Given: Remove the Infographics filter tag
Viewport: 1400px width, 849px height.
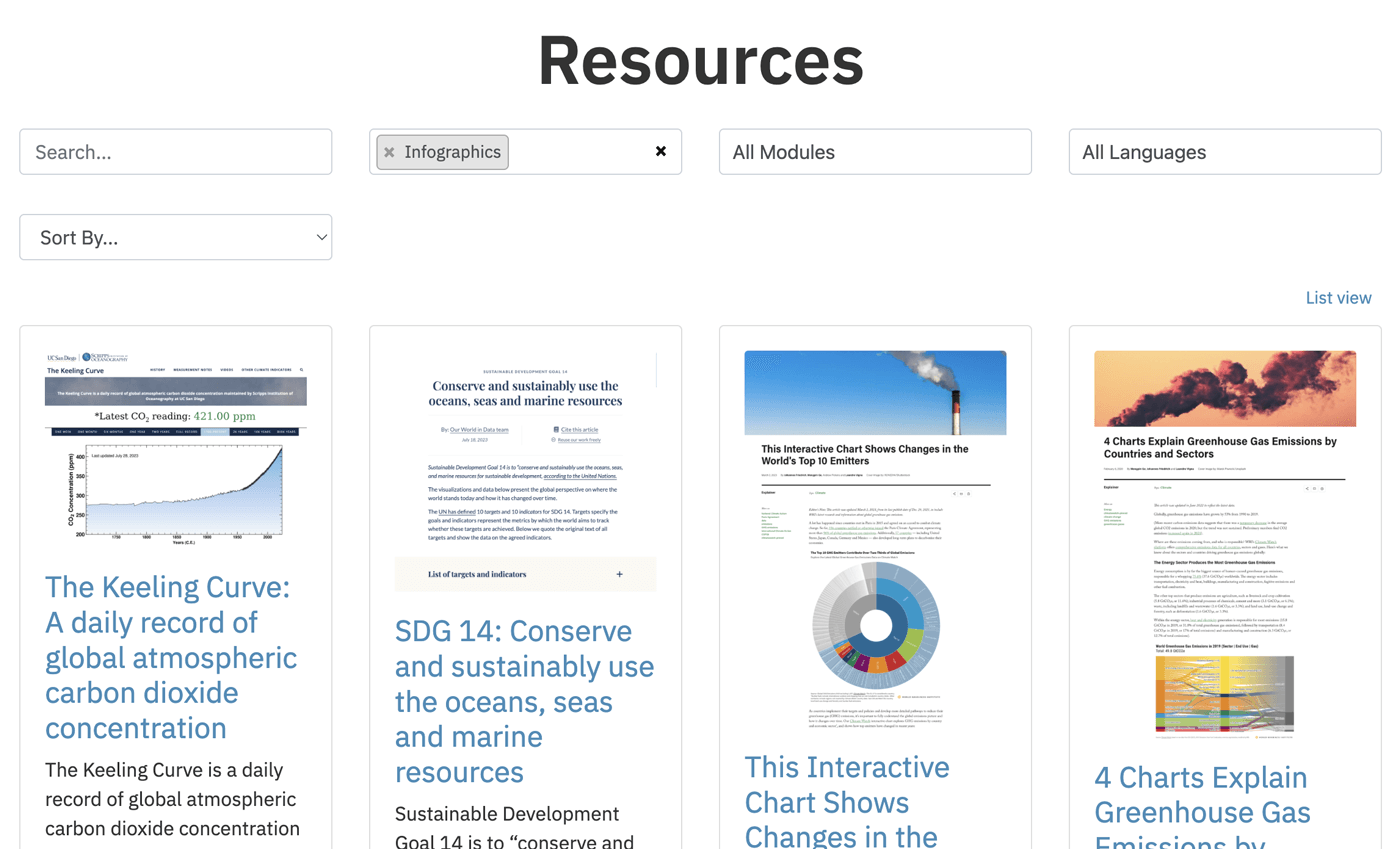Looking at the screenshot, I should coord(389,152).
